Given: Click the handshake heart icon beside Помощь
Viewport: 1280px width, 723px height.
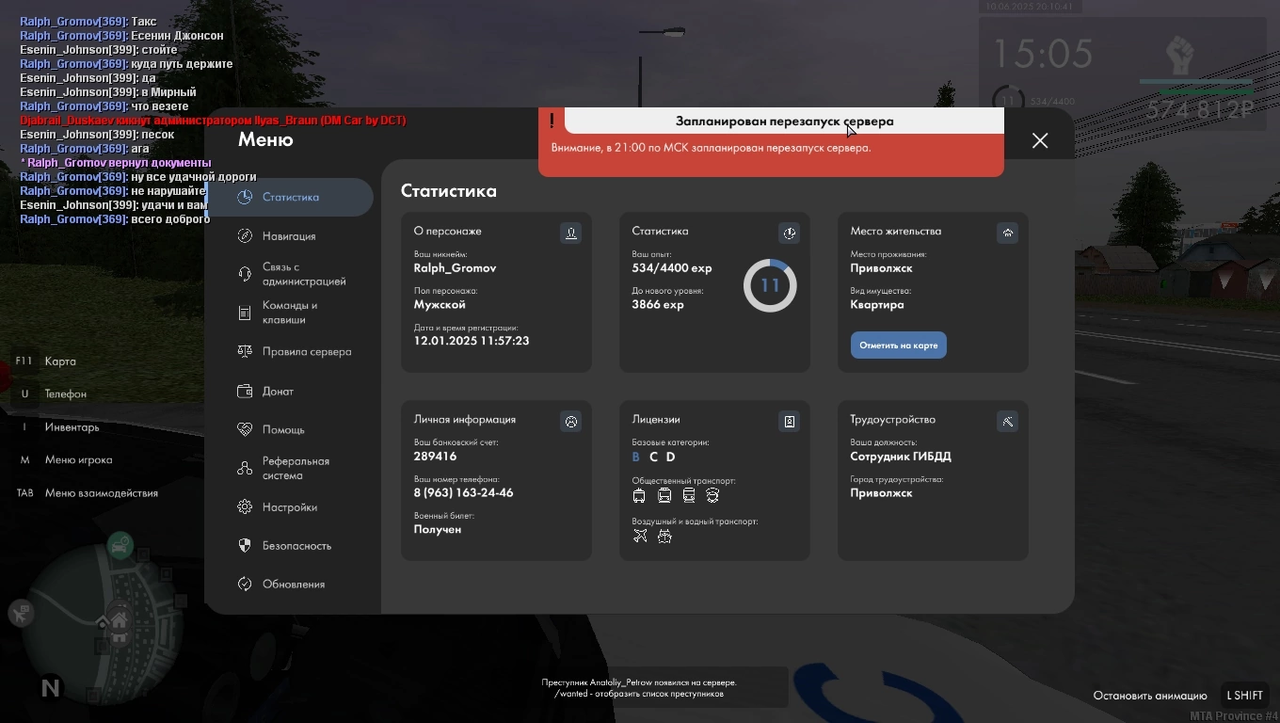Looking at the screenshot, I should (244, 429).
